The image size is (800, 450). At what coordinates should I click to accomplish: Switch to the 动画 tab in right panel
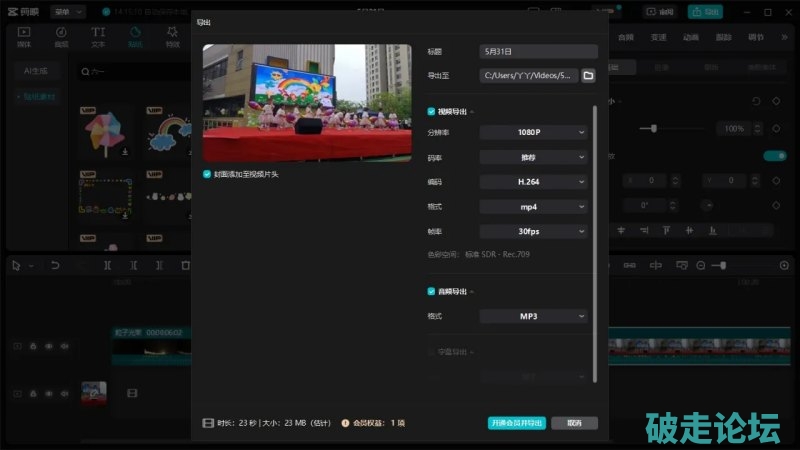pos(691,37)
